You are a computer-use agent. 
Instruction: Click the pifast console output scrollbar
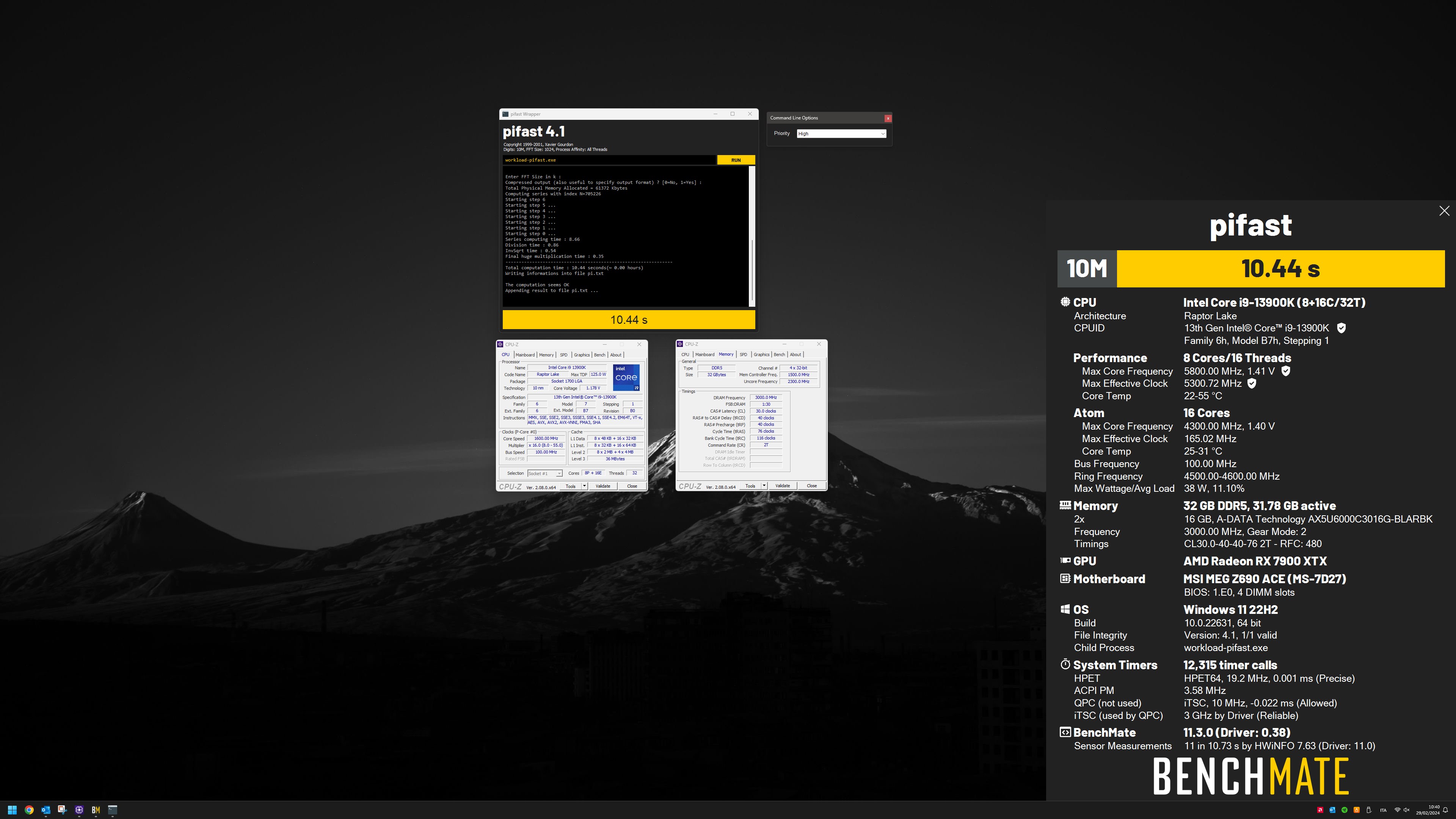[752, 236]
